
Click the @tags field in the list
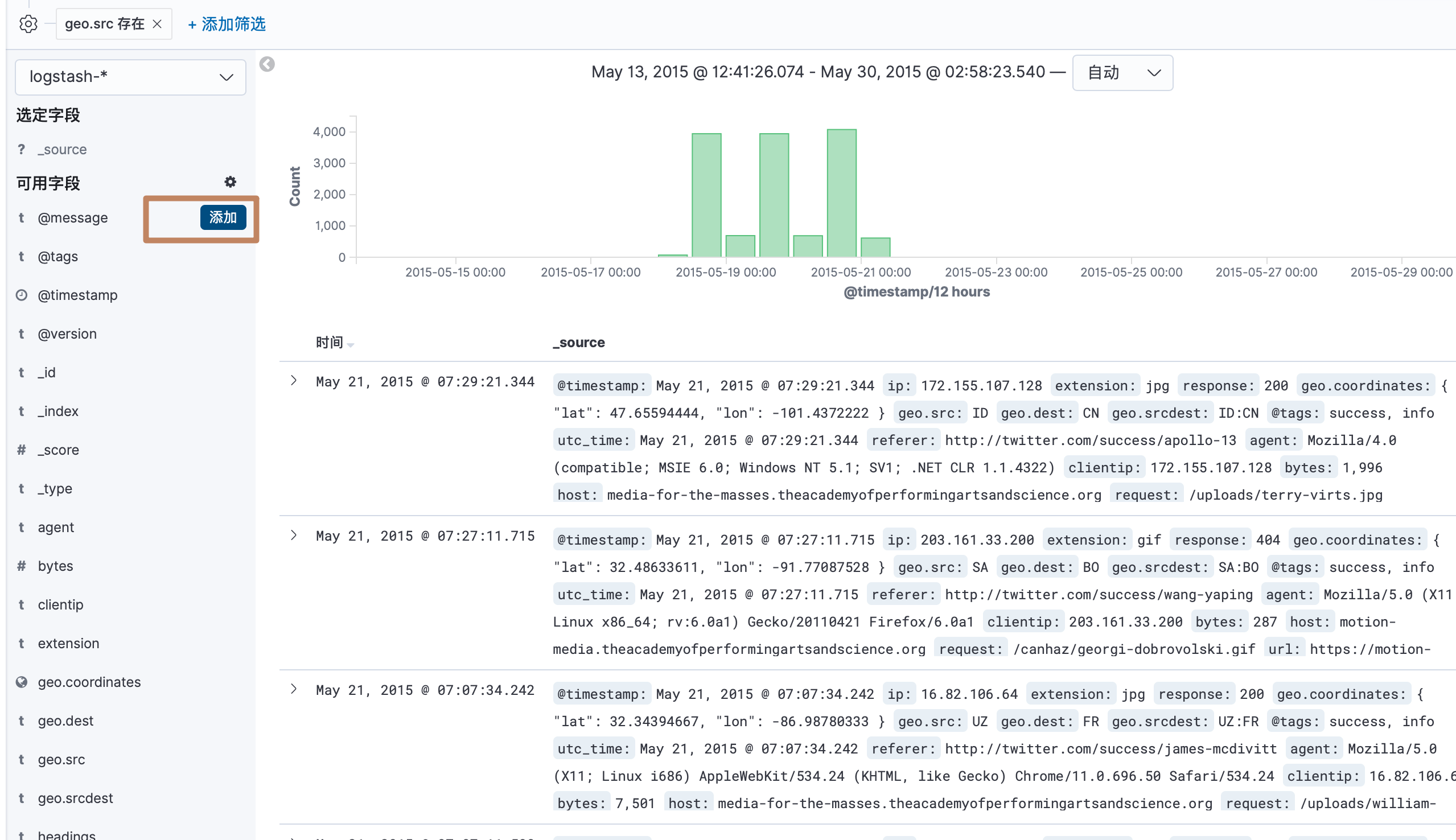click(57, 257)
